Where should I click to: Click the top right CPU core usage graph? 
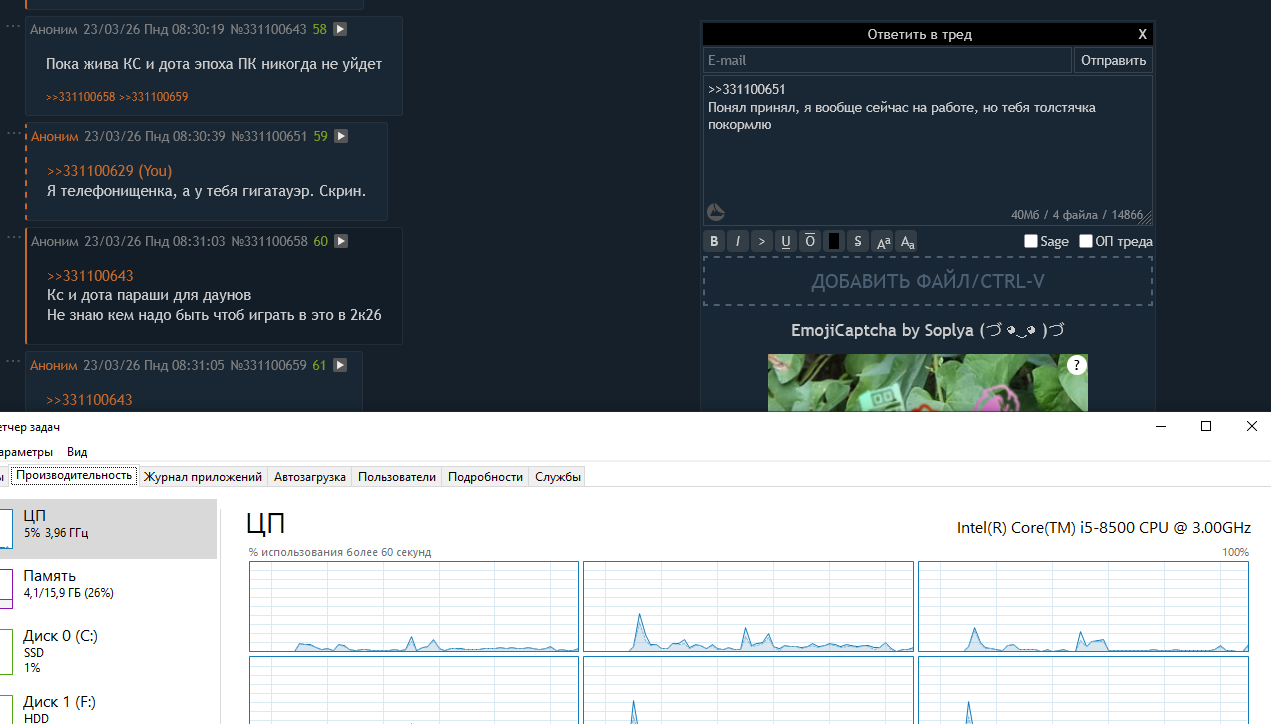tap(1083, 606)
